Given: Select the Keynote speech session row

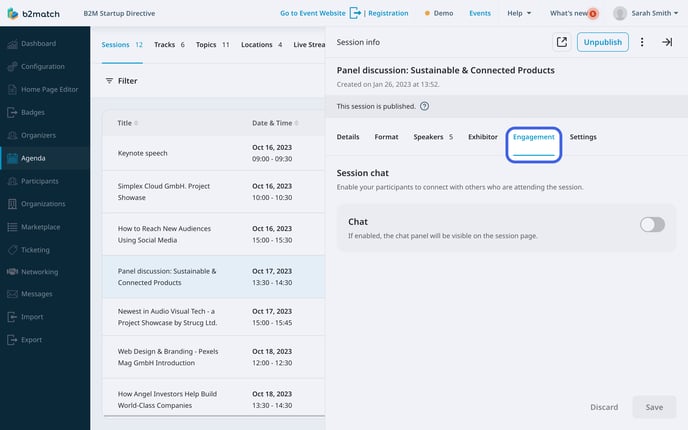Looking at the screenshot, I should click(214, 153).
